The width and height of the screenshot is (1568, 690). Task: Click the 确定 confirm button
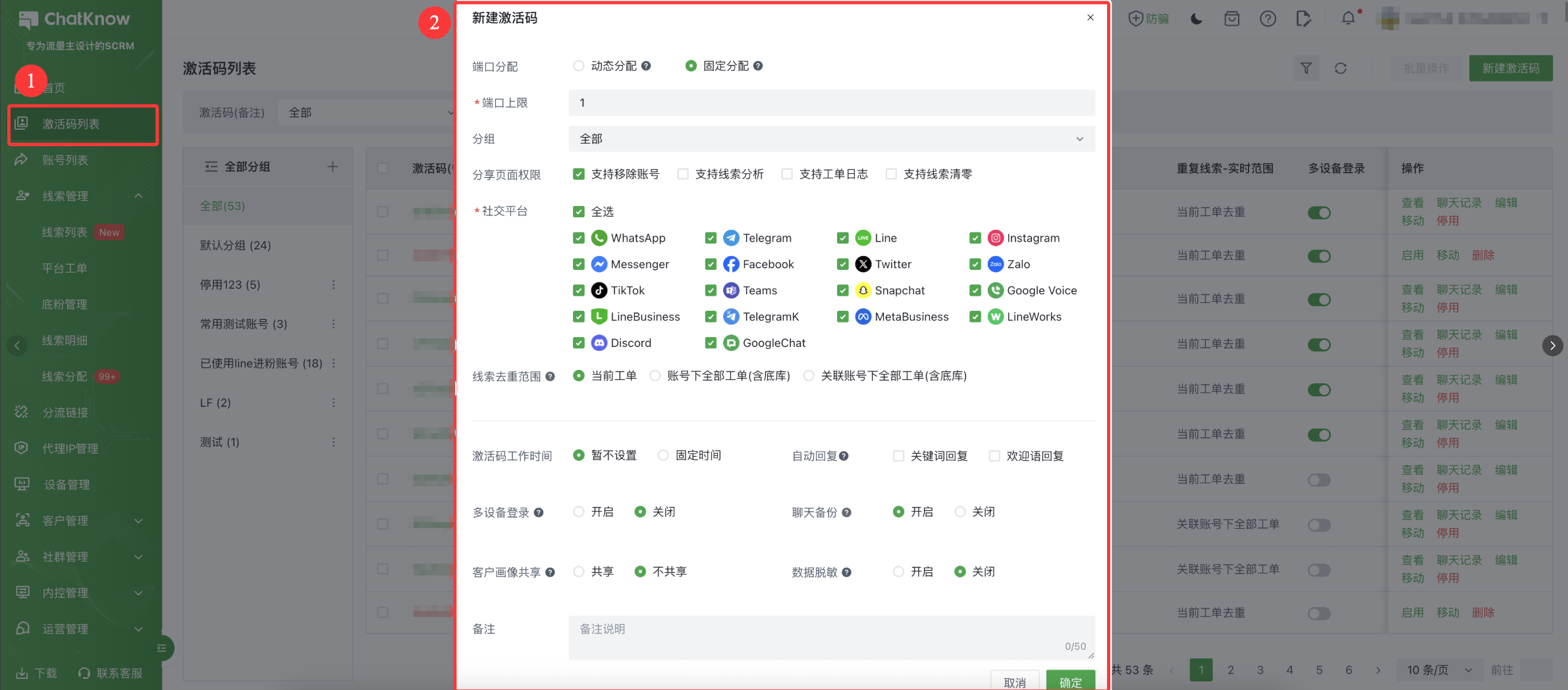point(1070,681)
